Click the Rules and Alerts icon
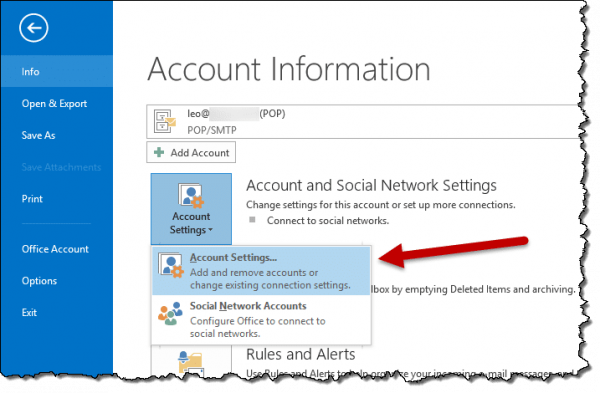 click(x=191, y=362)
